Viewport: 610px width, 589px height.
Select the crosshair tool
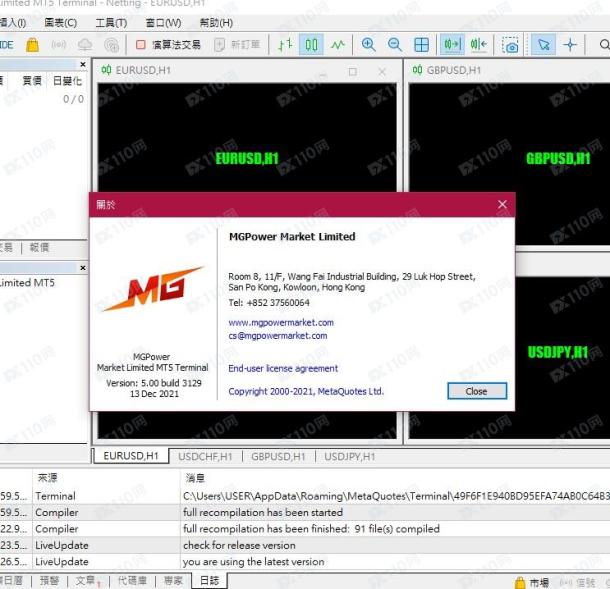coord(570,45)
